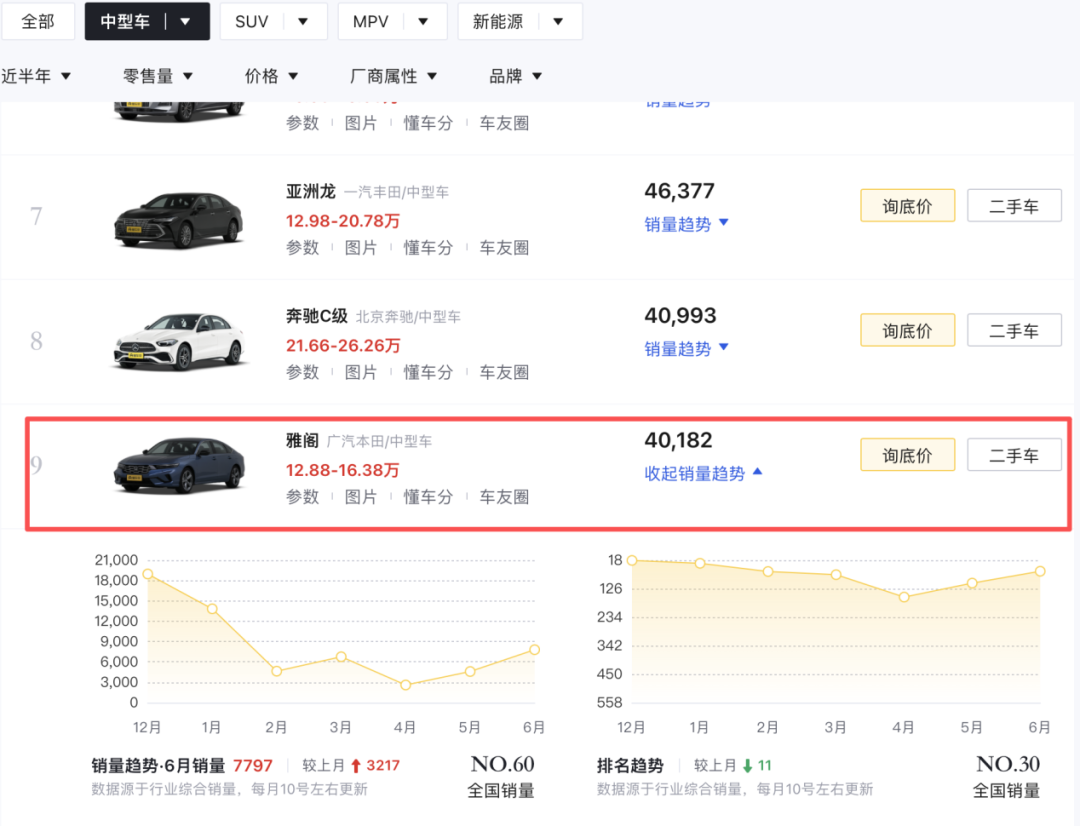Viewport: 1080px width, 826px height.
Task: Open 参数 link for 奔驰C级
Action: tap(302, 372)
